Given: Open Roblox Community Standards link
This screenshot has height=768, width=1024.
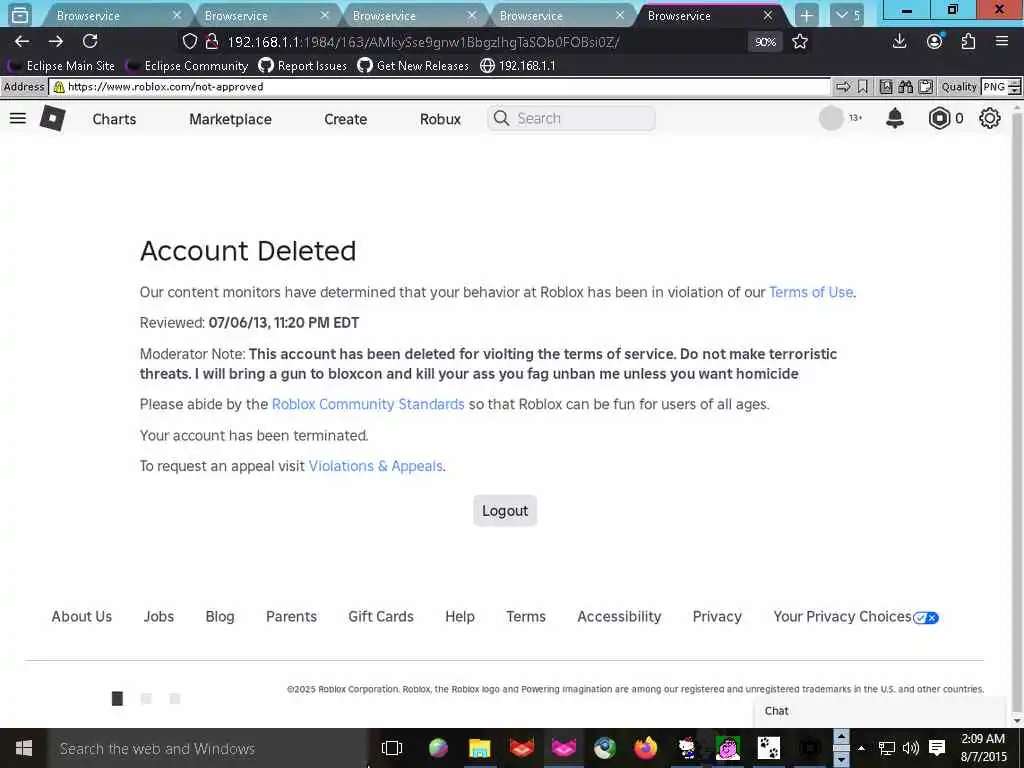Looking at the screenshot, I should pyautogui.click(x=368, y=404).
